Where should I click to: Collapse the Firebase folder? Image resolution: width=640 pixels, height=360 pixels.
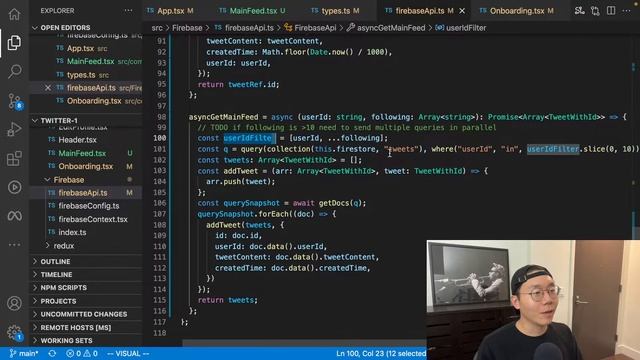pos(69,180)
